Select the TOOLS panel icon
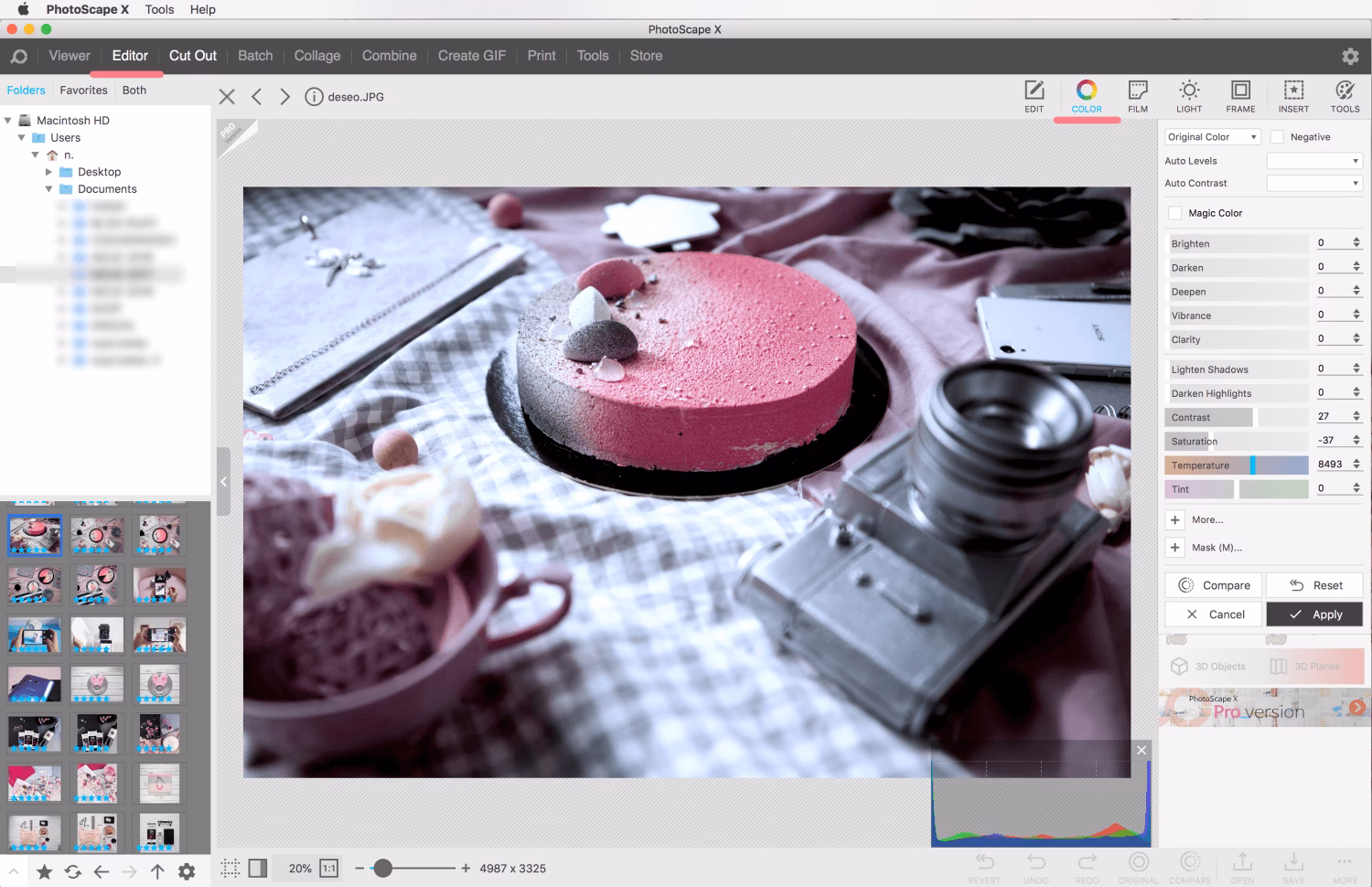This screenshot has width=1372, height=887. 1345,96
